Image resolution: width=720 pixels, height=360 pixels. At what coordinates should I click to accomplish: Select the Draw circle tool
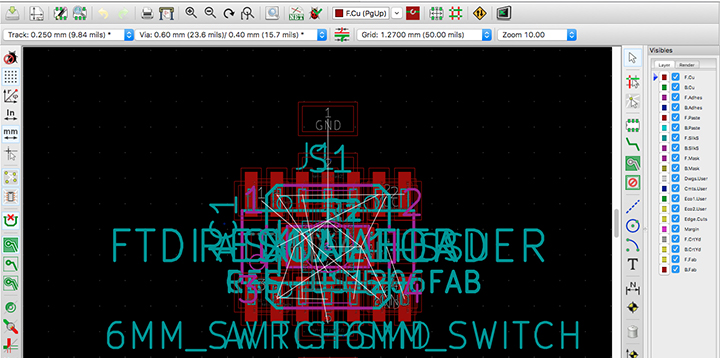(x=633, y=225)
